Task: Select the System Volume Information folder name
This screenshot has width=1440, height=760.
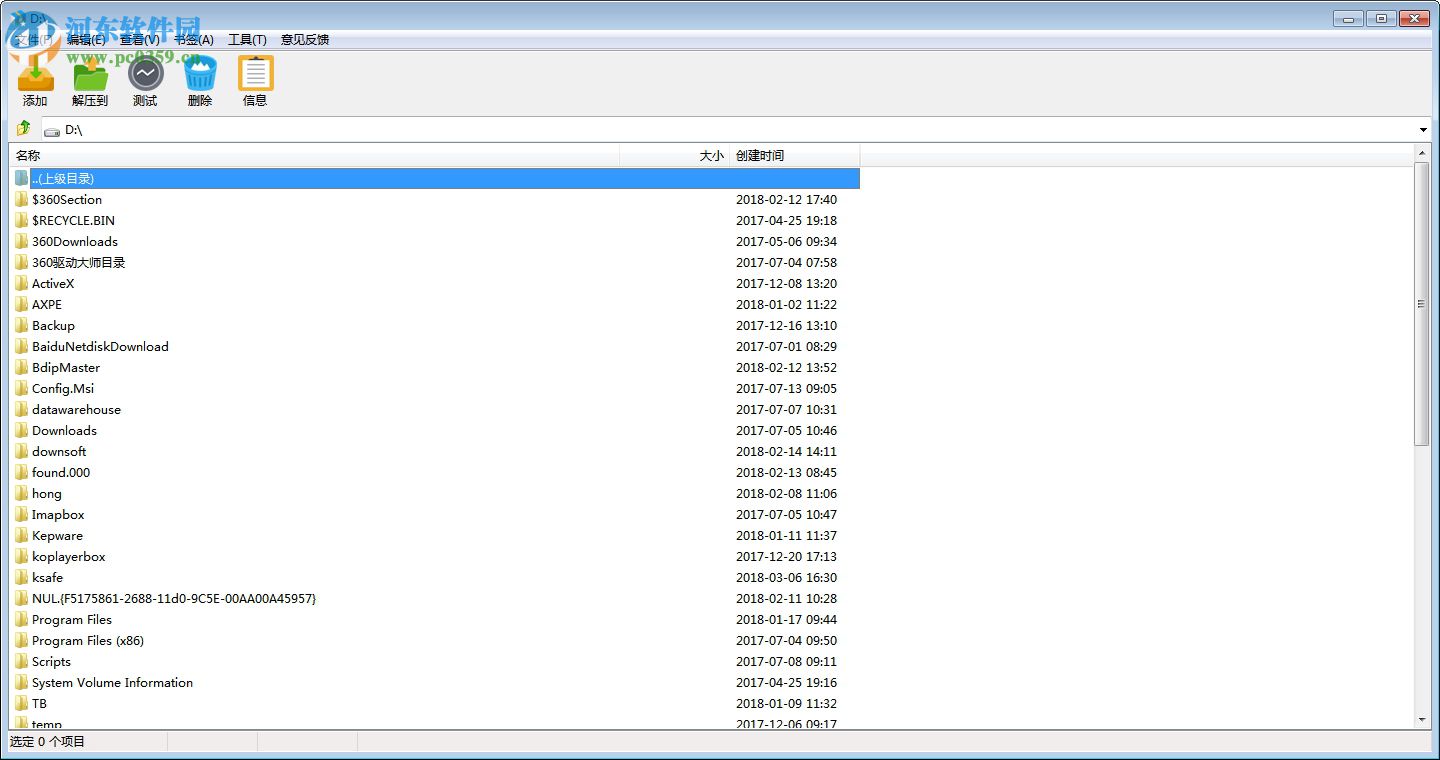Action: tap(112, 682)
